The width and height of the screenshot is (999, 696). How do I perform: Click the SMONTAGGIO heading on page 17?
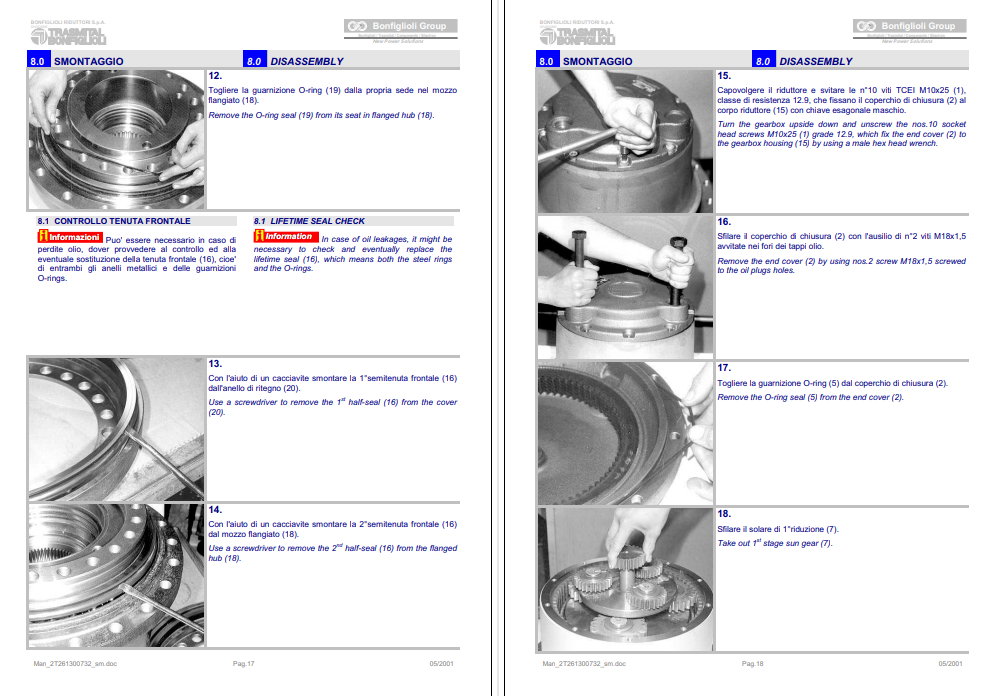[x=88, y=61]
